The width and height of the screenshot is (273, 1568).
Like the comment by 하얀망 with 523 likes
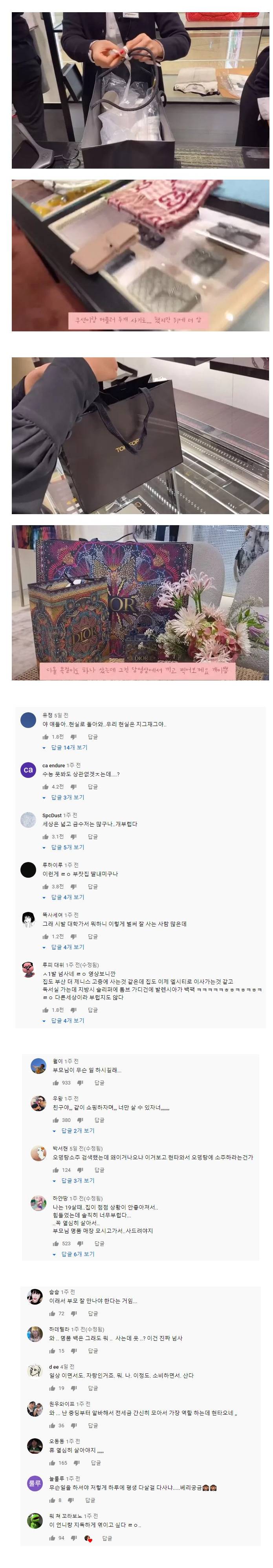click(56, 1244)
